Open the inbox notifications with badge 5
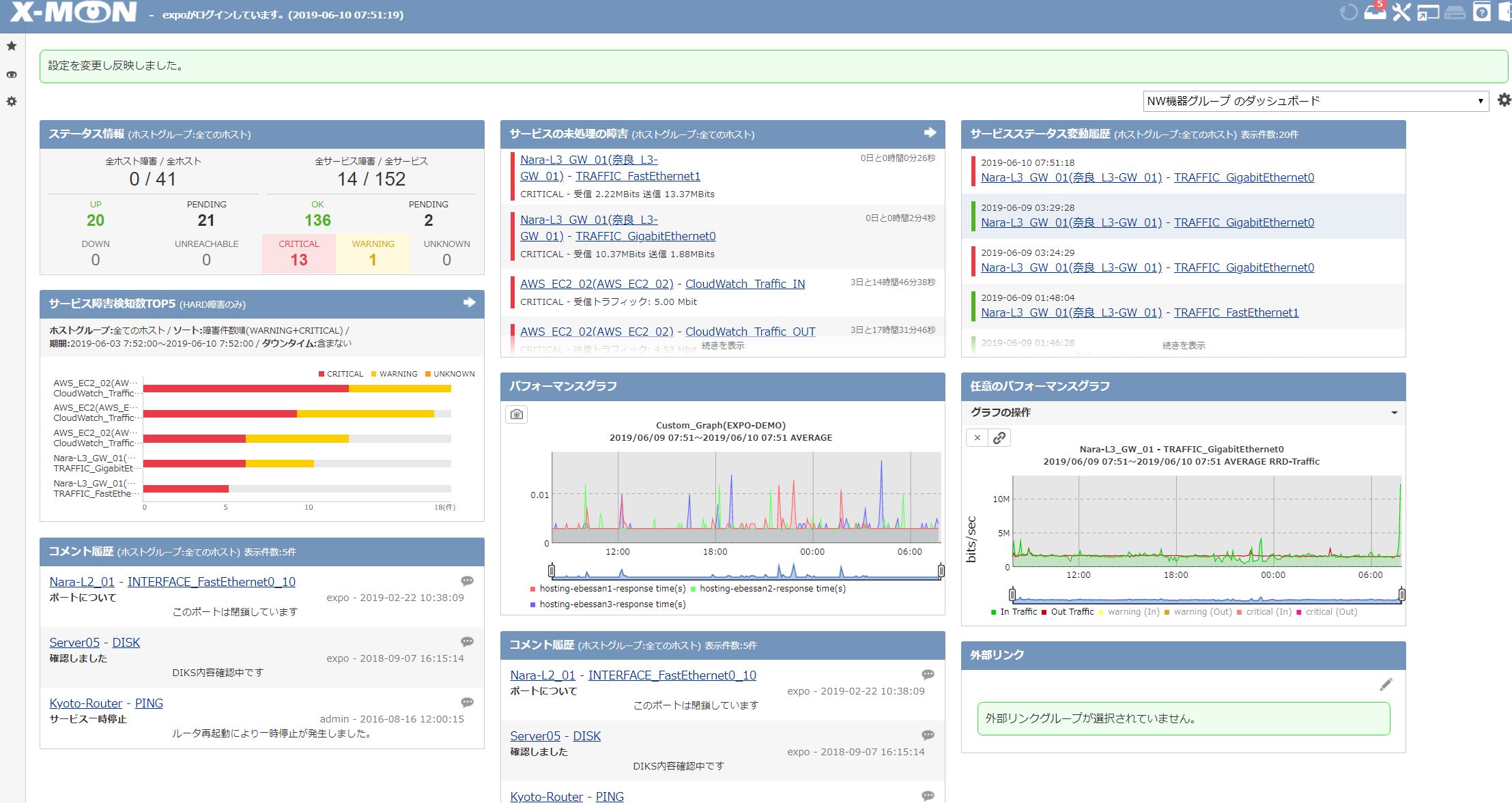The height and width of the screenshot is (803, 1512). 1375,11
